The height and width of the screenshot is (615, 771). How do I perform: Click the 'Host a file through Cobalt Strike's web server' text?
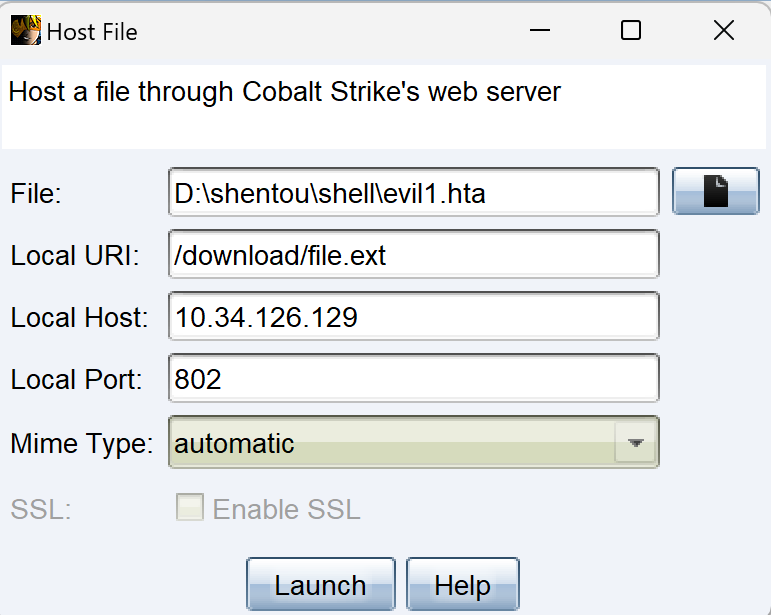285,92
